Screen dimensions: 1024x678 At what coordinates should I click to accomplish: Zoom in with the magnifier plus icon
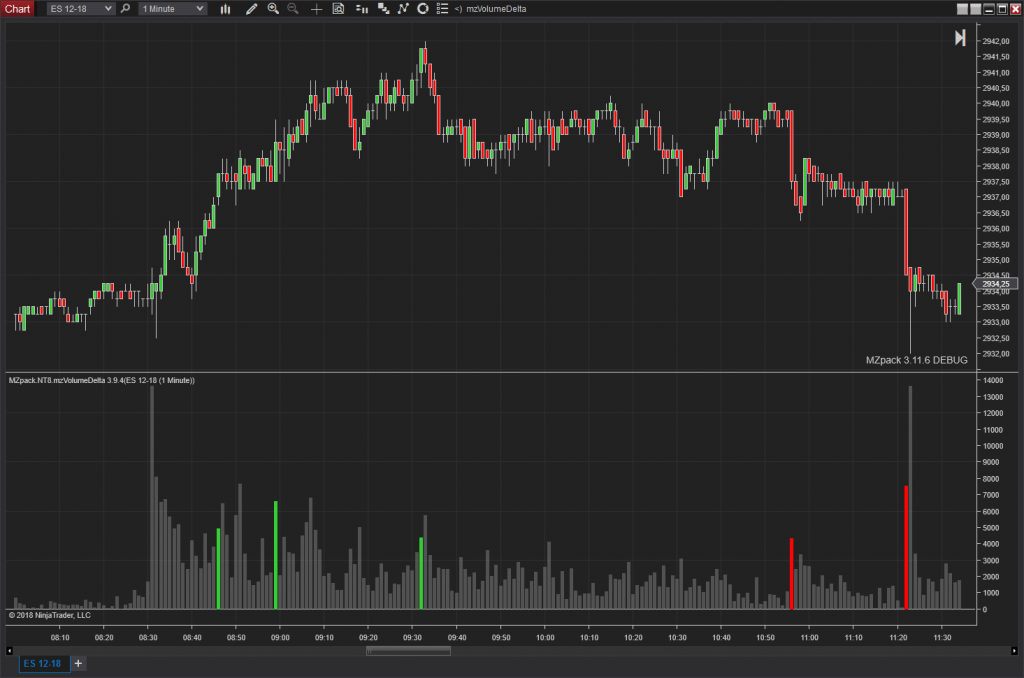click(273, 8)
